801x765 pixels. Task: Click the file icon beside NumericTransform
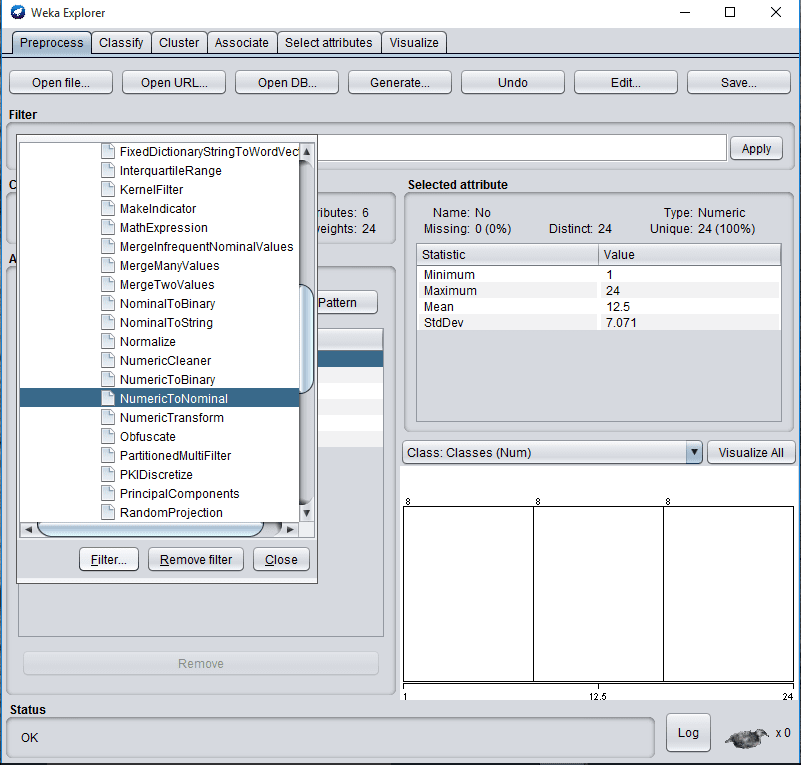click(x=108, y=417)
